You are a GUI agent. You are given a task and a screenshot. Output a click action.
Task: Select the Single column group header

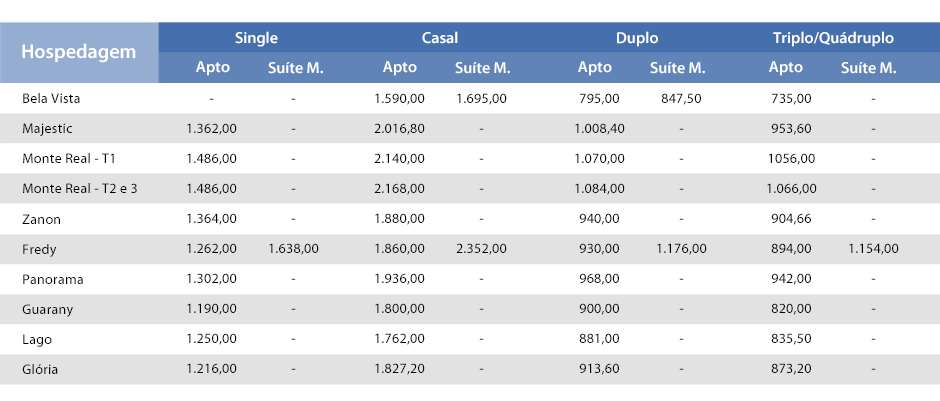[256, 38]
